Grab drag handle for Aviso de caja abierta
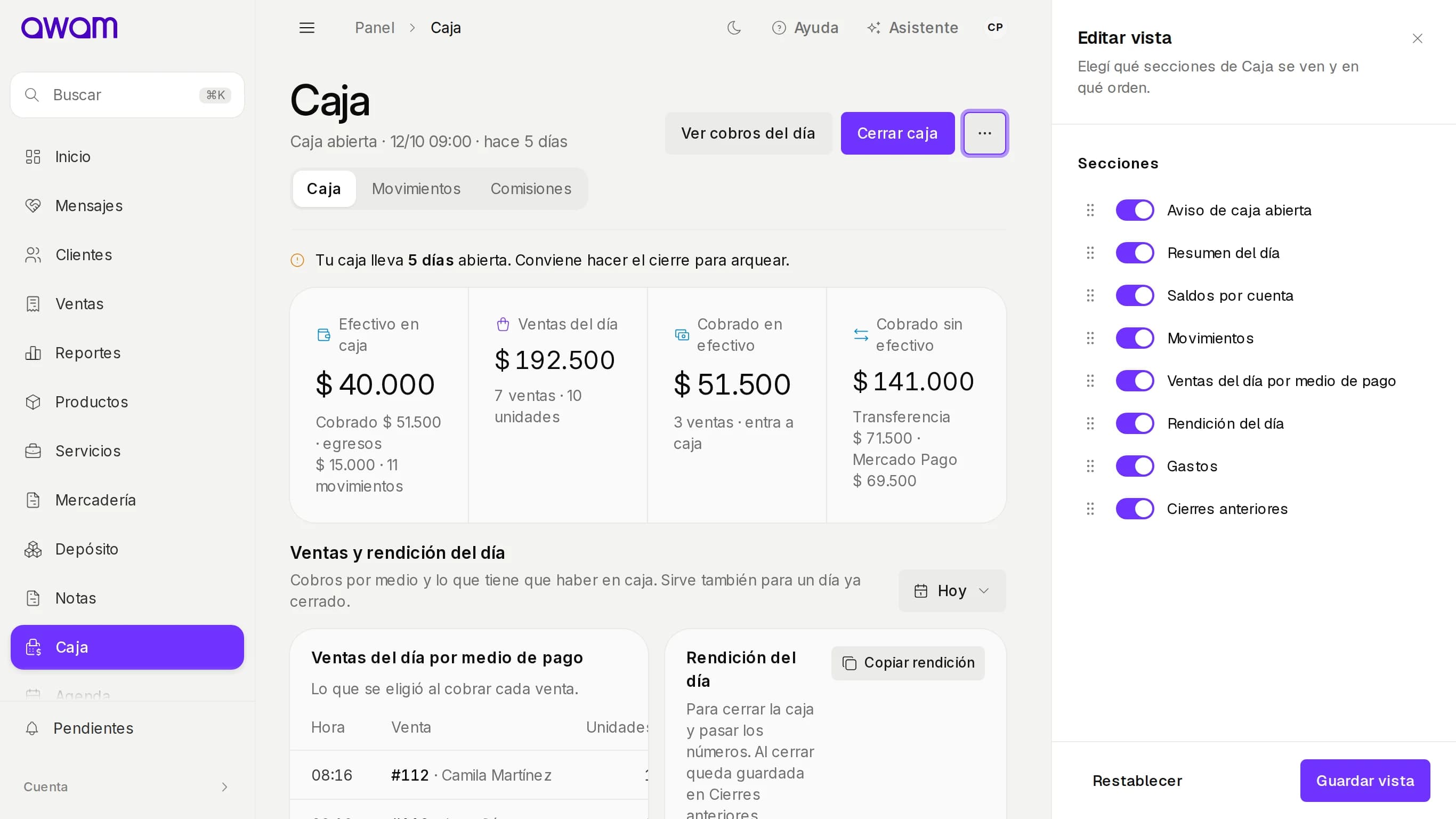The width and height of the screenshot is (1456, 819). click(1090, 211)
